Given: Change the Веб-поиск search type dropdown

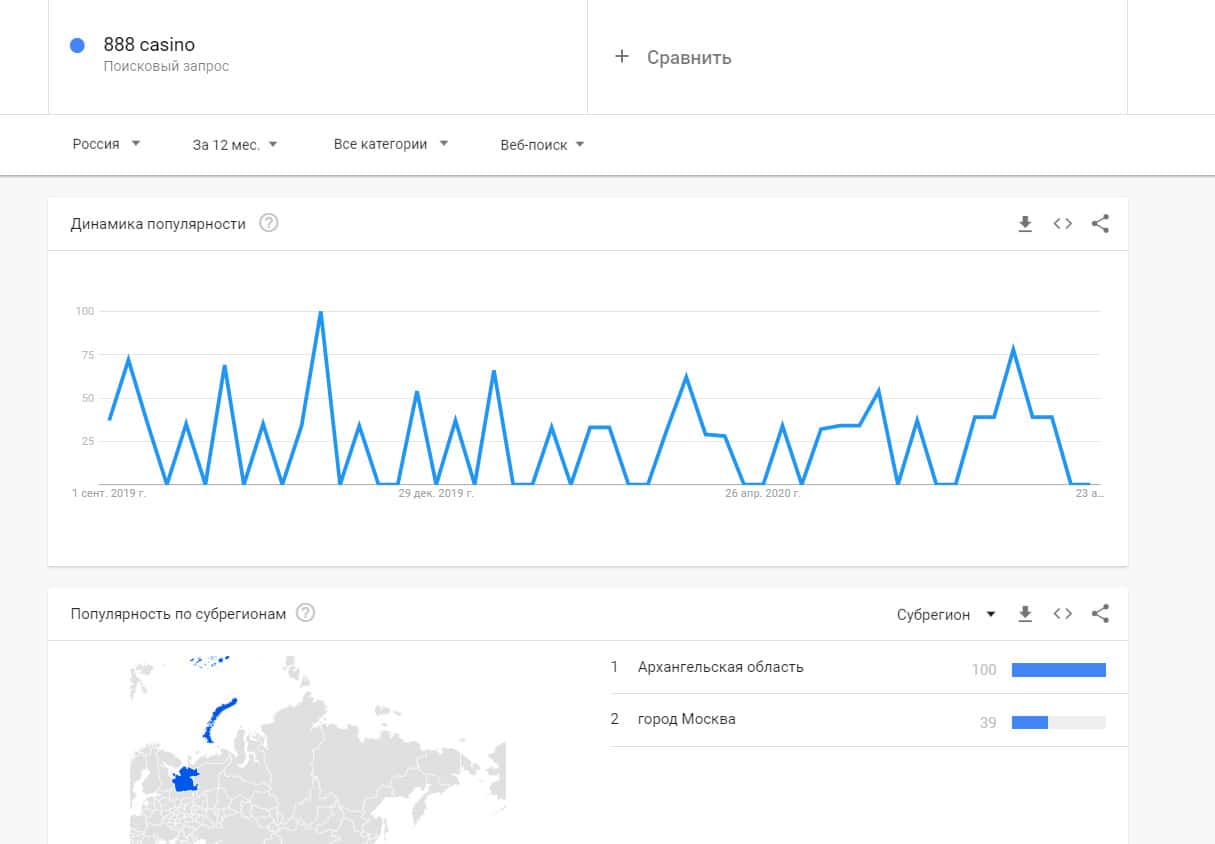Looking at the screenshot, I should click(542, 145).
